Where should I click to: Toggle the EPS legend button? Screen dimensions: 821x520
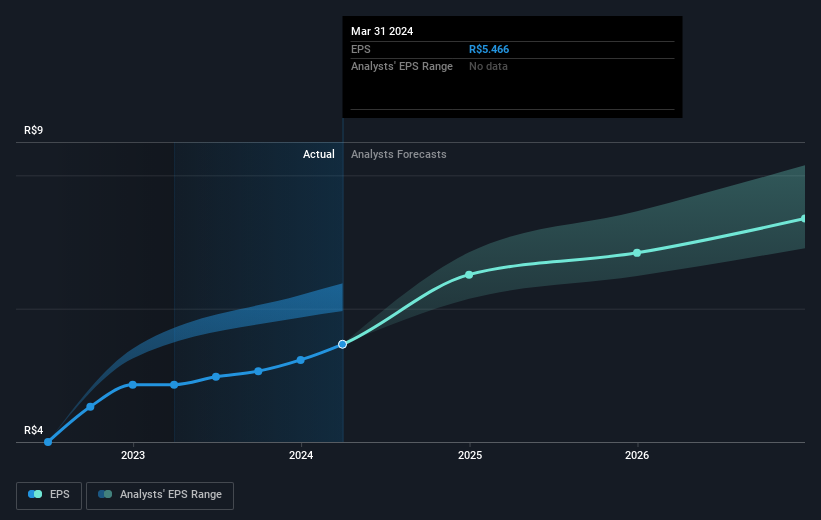pyautogui.click(x=49, y=495)
